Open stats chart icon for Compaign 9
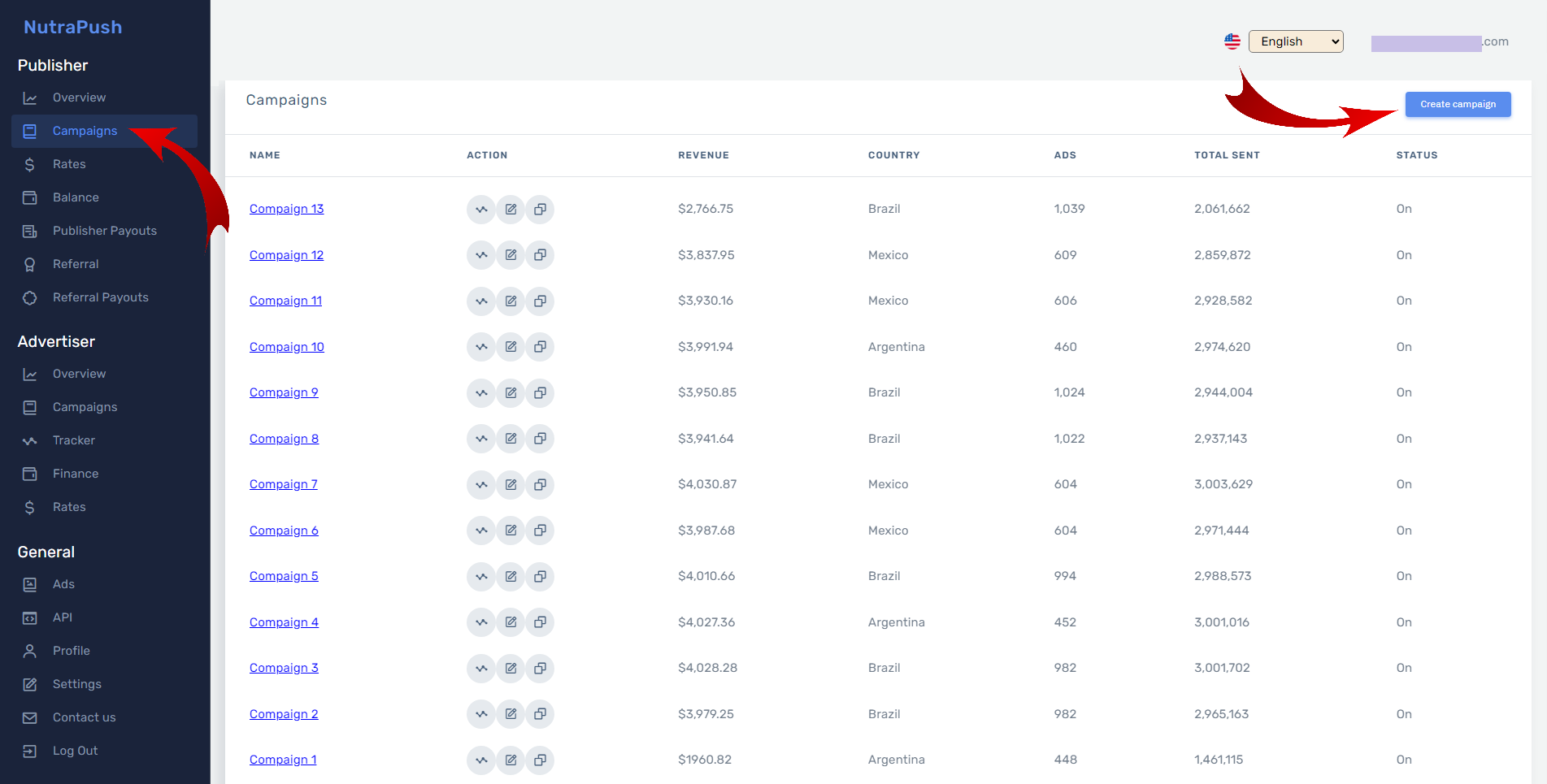This screenshot has width=1547, height=784. pyautogui.click(x=481, y=393)
